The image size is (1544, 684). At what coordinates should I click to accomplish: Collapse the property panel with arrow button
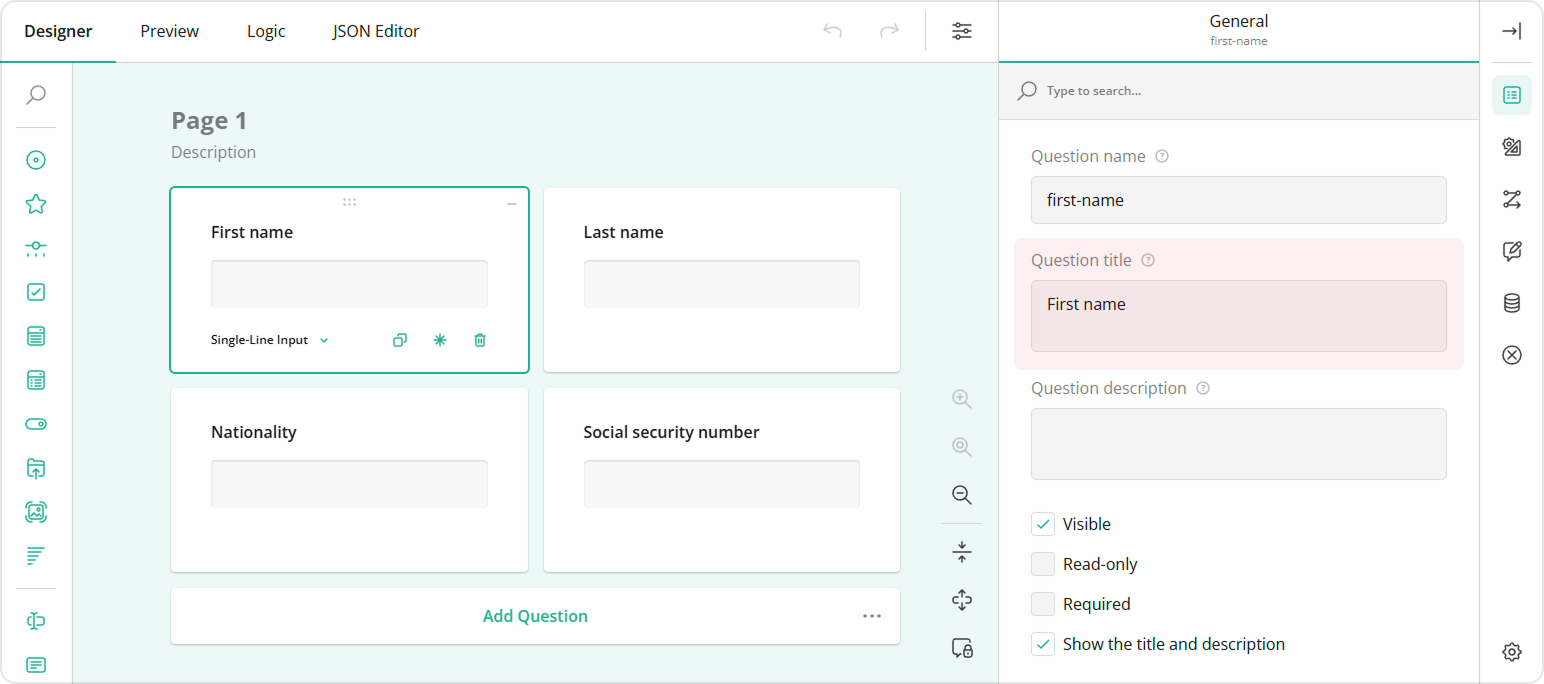coord(1511,31)
